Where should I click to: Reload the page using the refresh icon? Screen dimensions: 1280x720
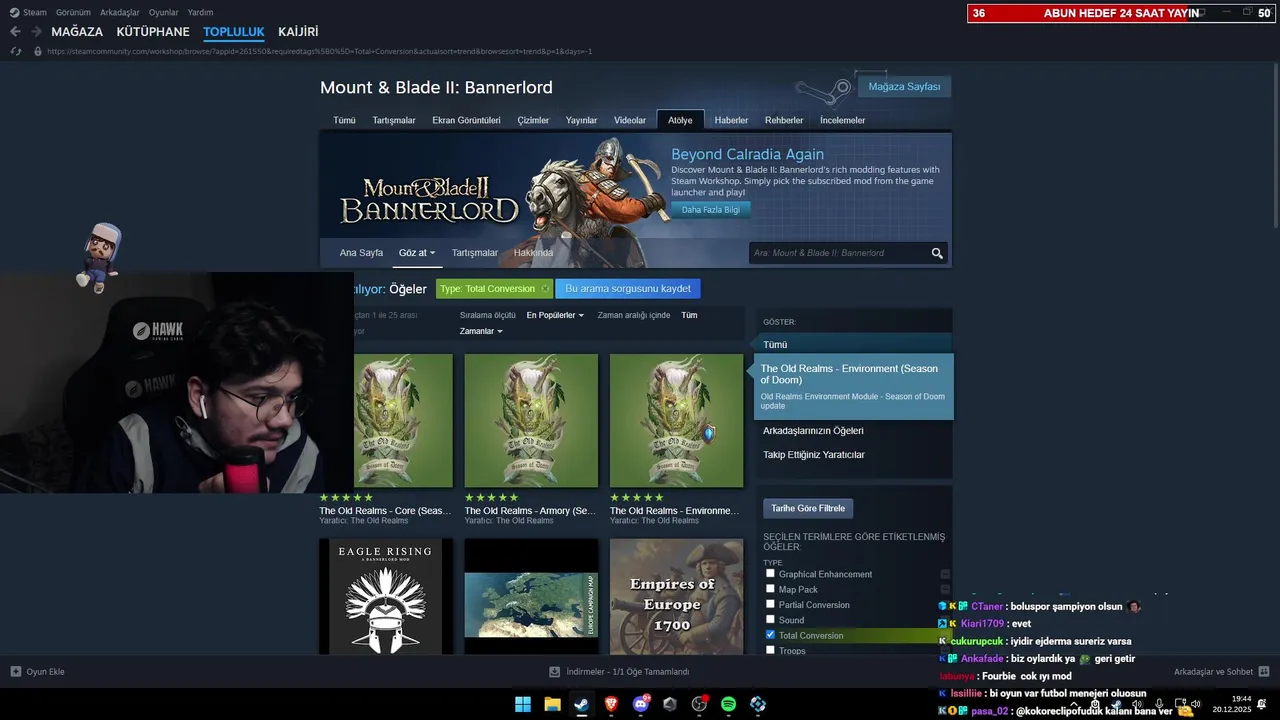click(x=15, y=51)
